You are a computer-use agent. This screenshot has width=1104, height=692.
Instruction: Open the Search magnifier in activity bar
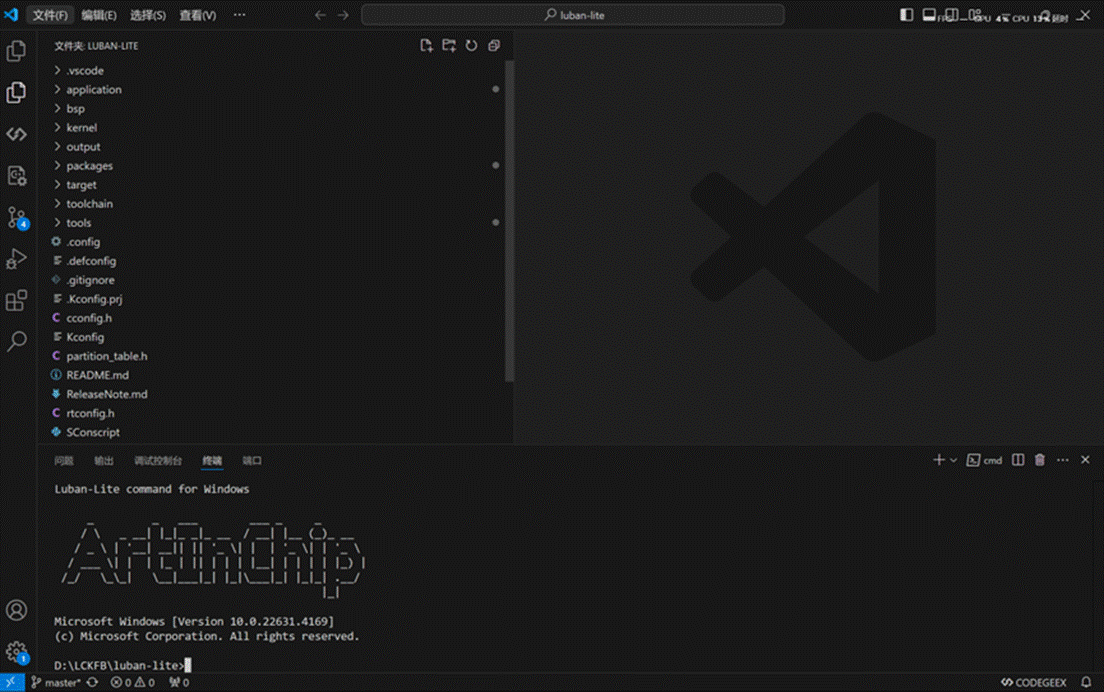(x=16, y=341)
